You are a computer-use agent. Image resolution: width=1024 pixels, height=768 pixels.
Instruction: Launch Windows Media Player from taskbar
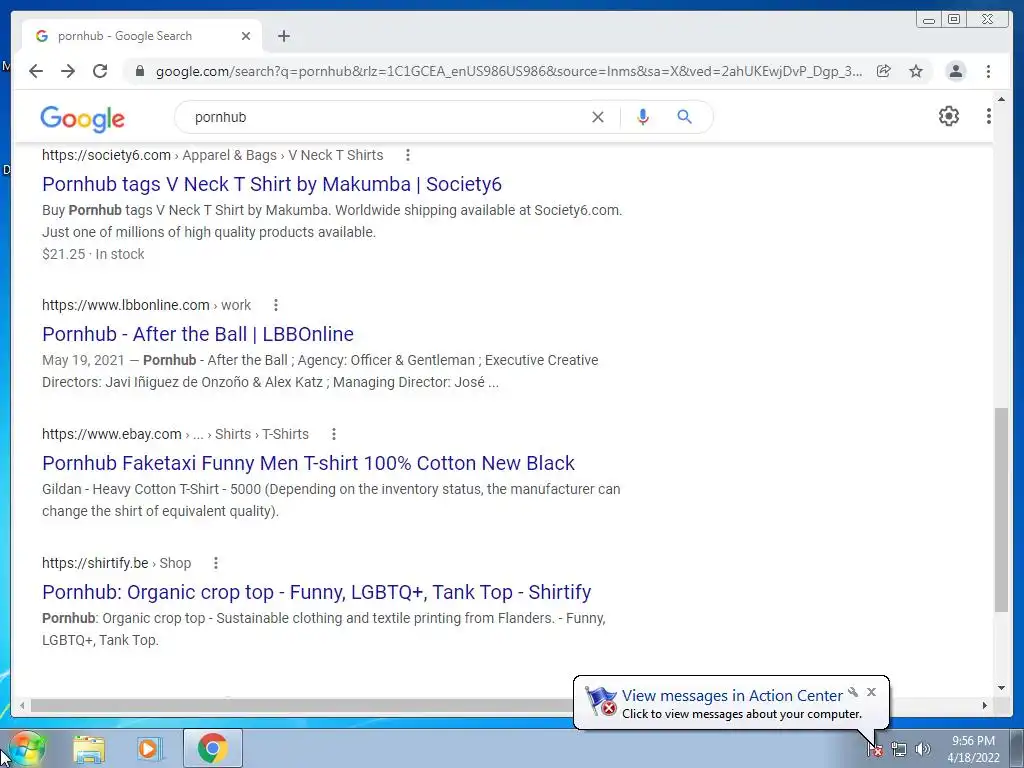pos(150,749)
